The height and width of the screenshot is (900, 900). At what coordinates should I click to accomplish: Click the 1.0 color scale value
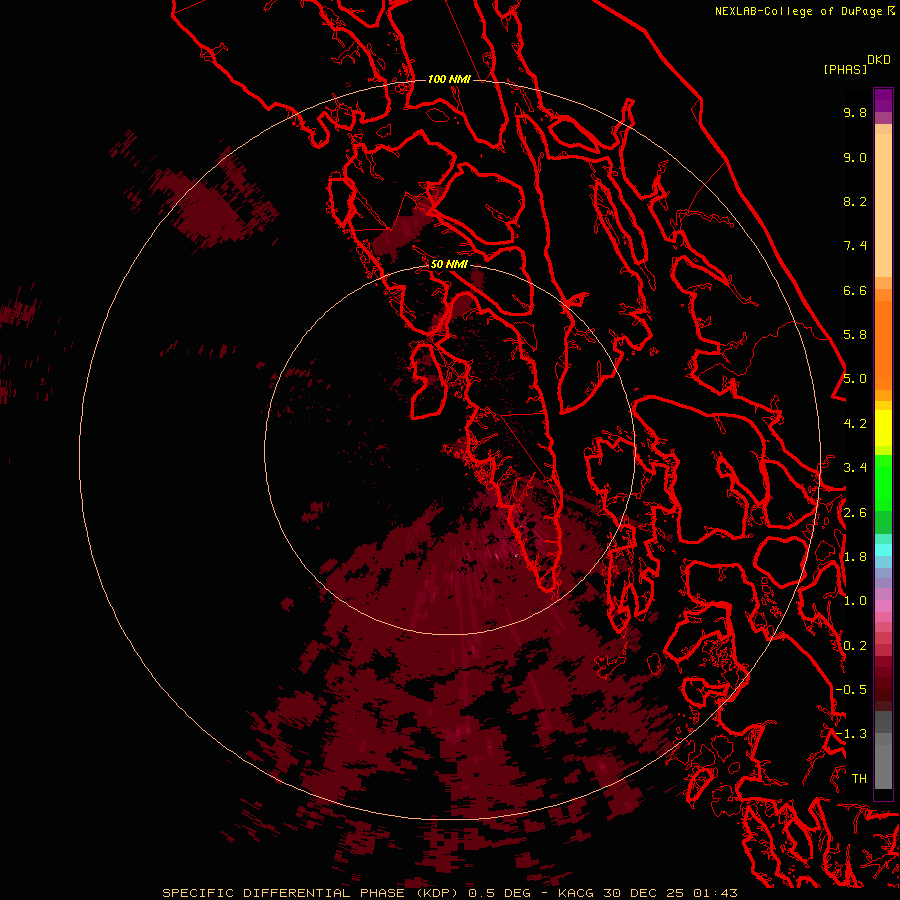coord(855,601)
